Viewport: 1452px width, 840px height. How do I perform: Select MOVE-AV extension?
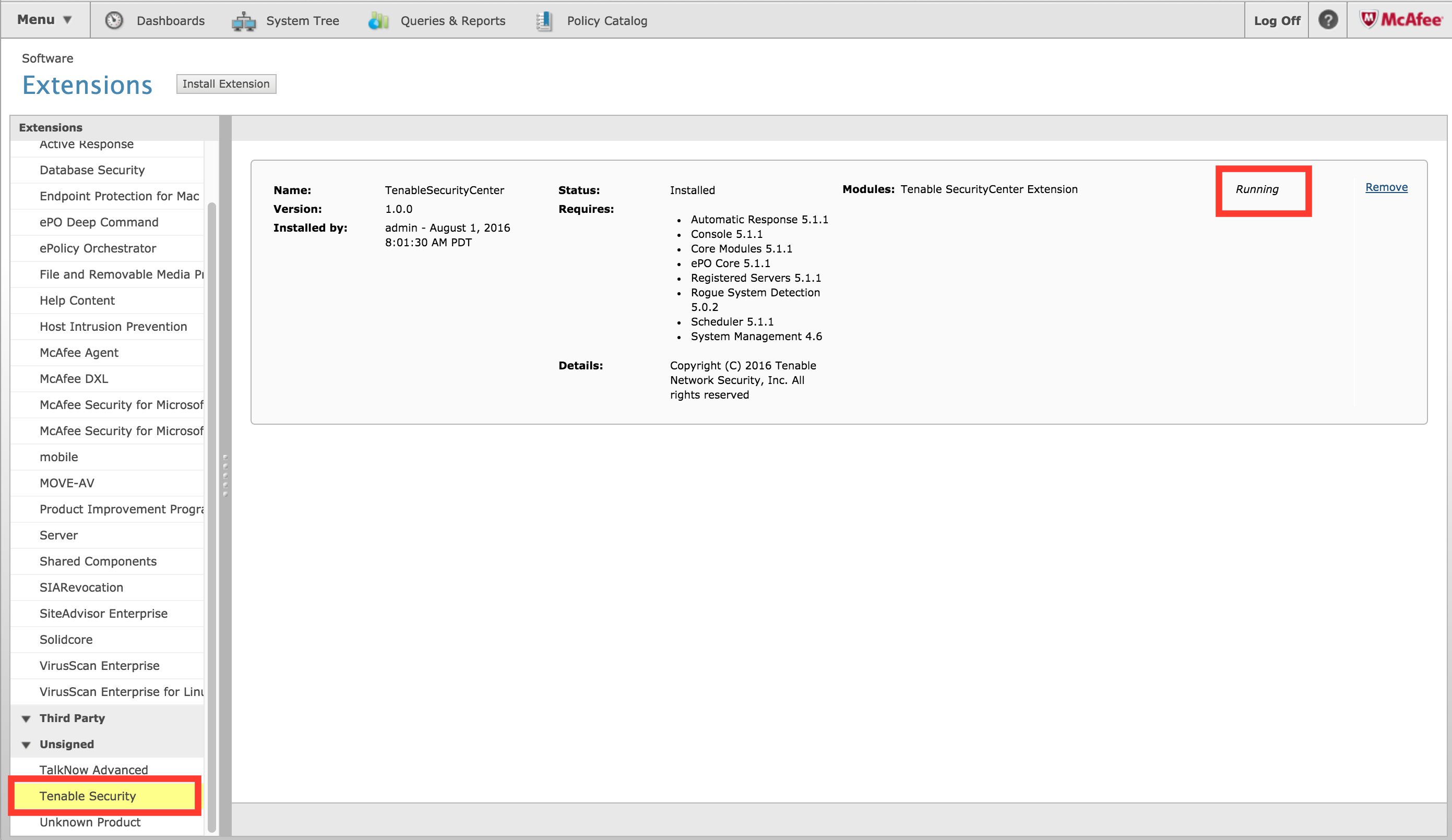coord(107,483)
